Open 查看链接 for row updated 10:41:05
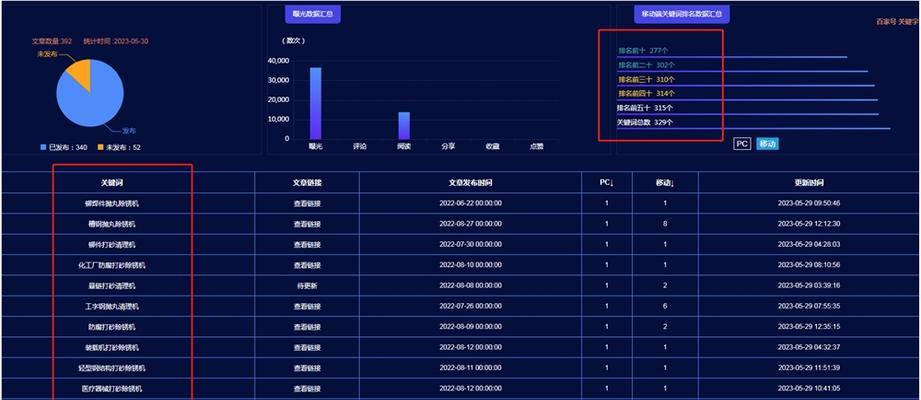The image size is (921, 400). (x=307, y=389)
